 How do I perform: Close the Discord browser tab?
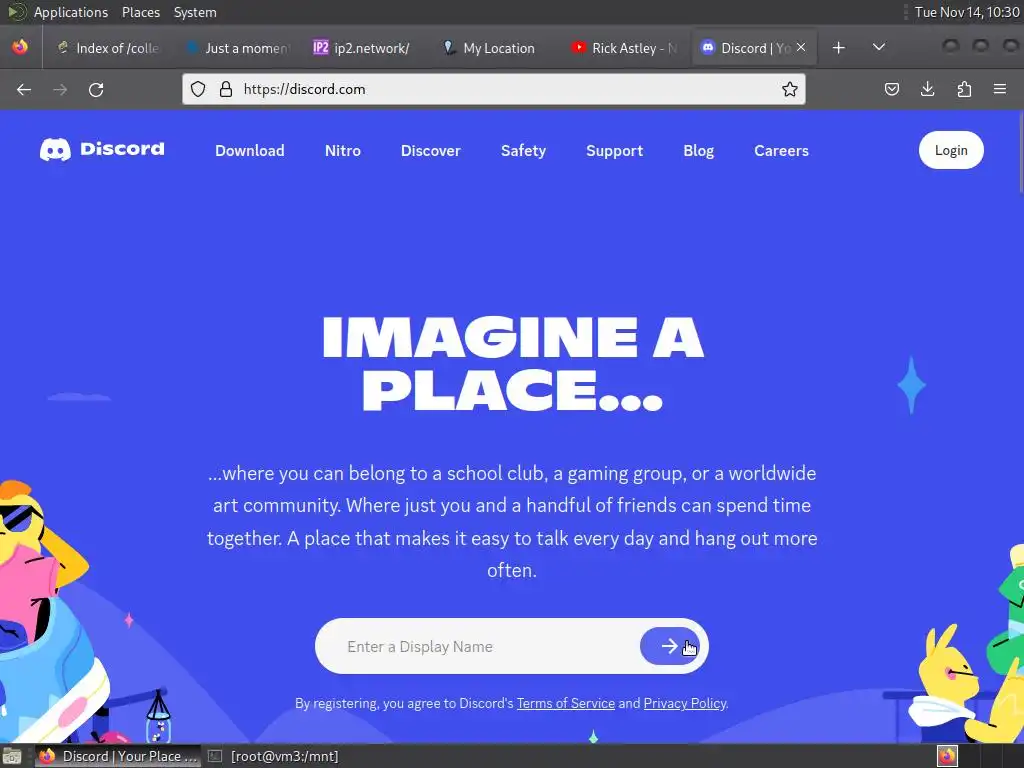coord(801,48)
